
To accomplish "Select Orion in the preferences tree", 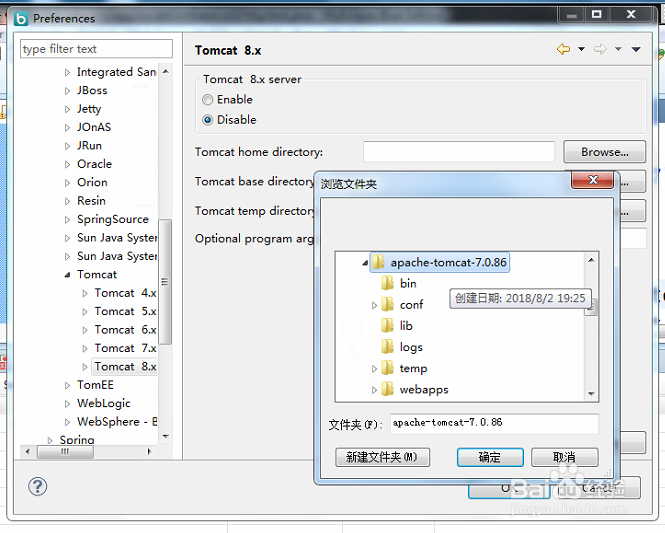I will click(x=92, y=182).
